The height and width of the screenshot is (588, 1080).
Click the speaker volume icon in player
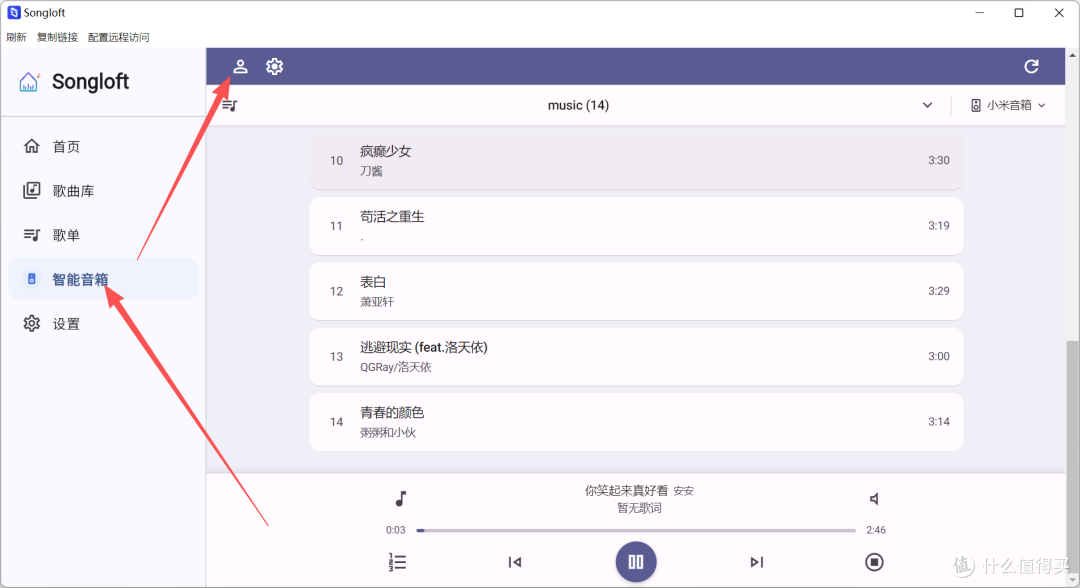[874, 498]
